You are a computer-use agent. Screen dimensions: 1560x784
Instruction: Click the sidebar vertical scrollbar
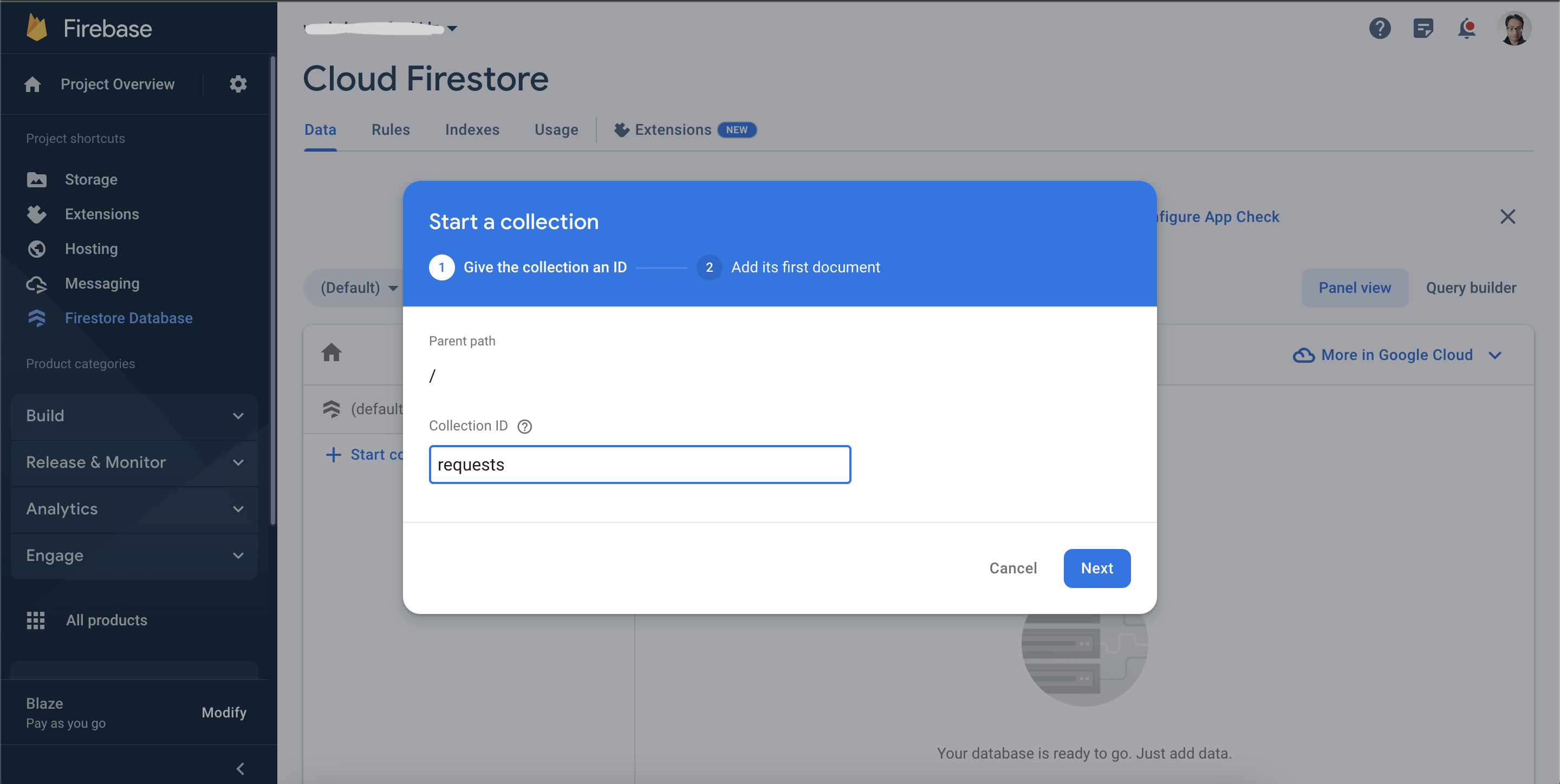click(x=272, y=291)
